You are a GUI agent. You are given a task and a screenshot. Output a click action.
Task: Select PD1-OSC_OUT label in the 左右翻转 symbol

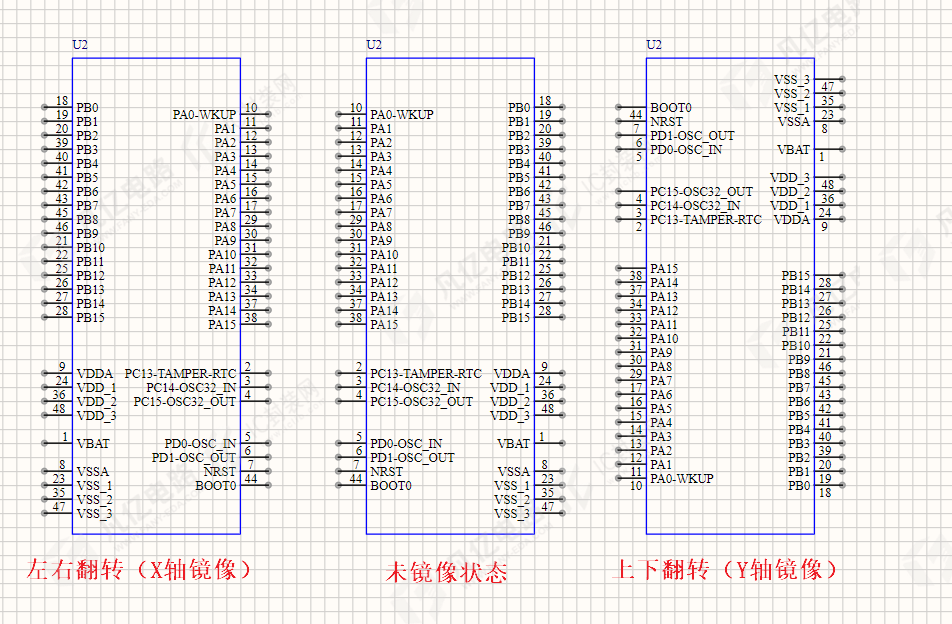pyautogui.click(x=194, y=458)
